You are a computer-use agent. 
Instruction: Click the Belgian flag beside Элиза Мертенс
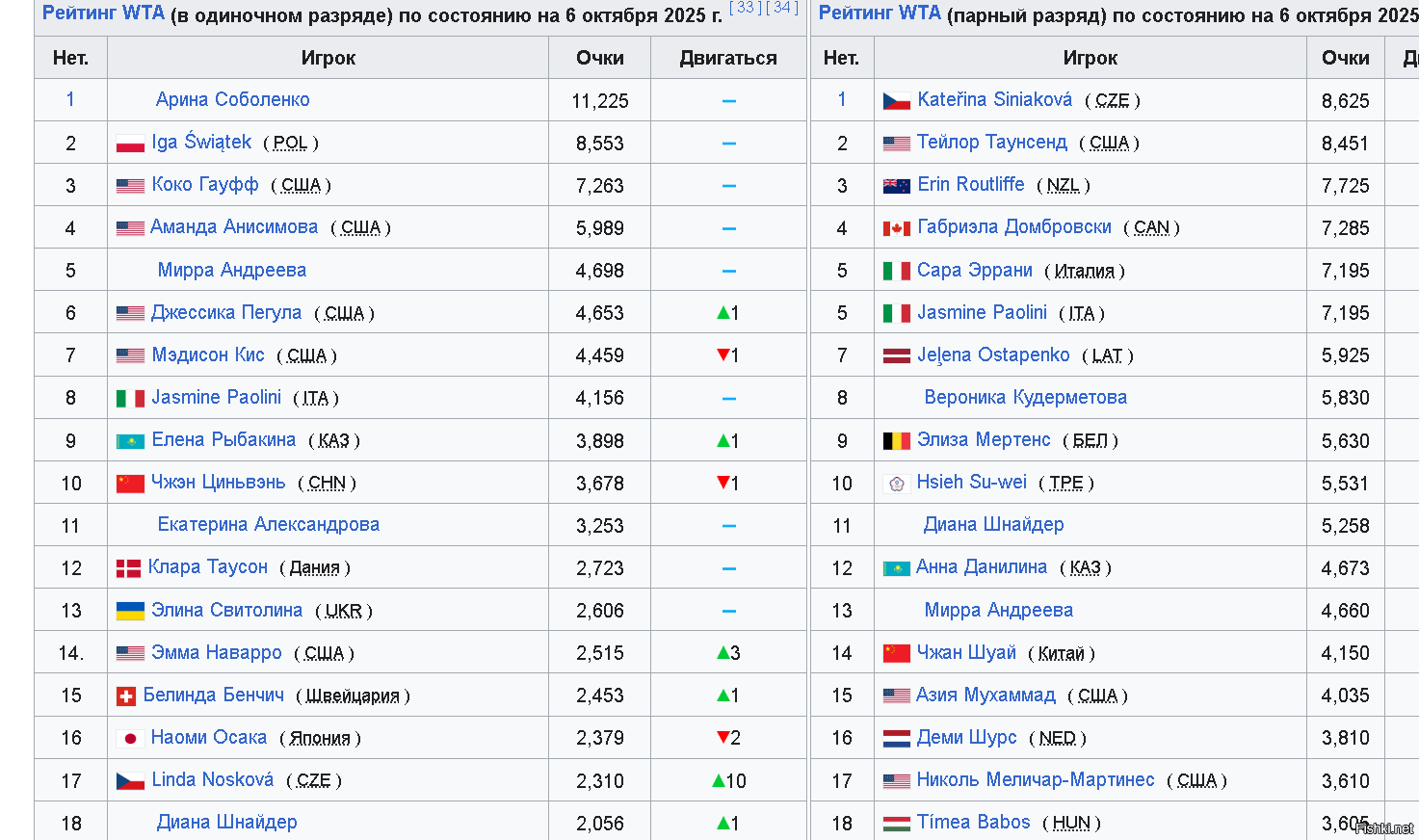[x=897, y=441]
